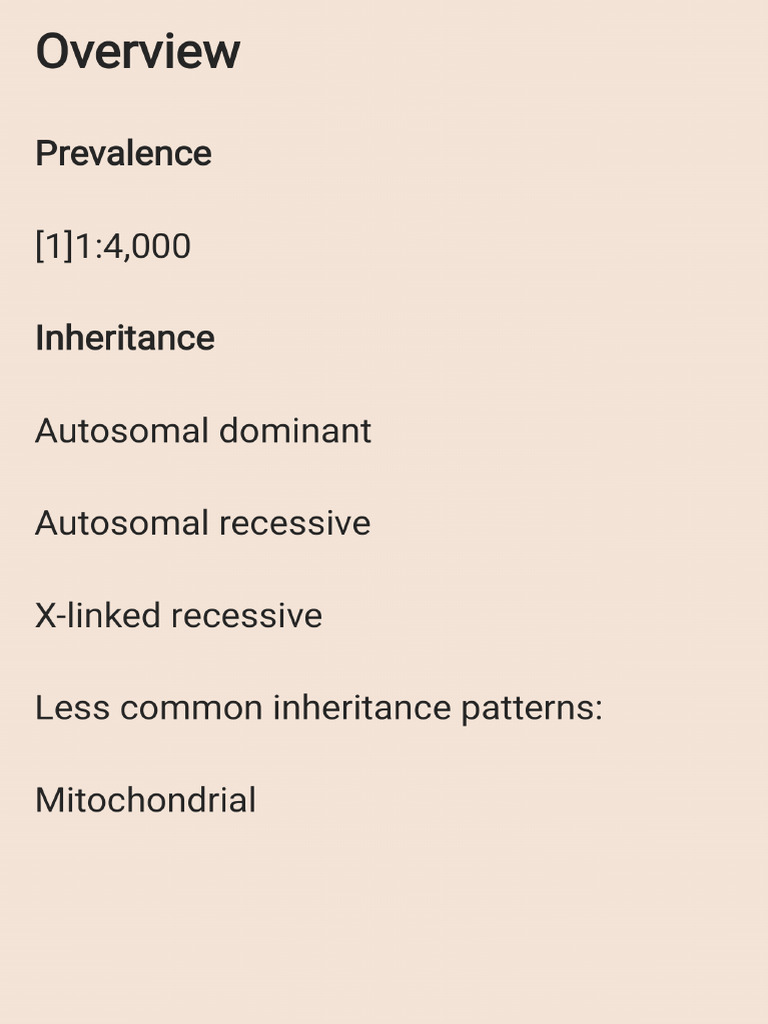Click the Less common inheritance patterns text
The height and width of the screenshot is (1024, 768).
tap(319, 708)
